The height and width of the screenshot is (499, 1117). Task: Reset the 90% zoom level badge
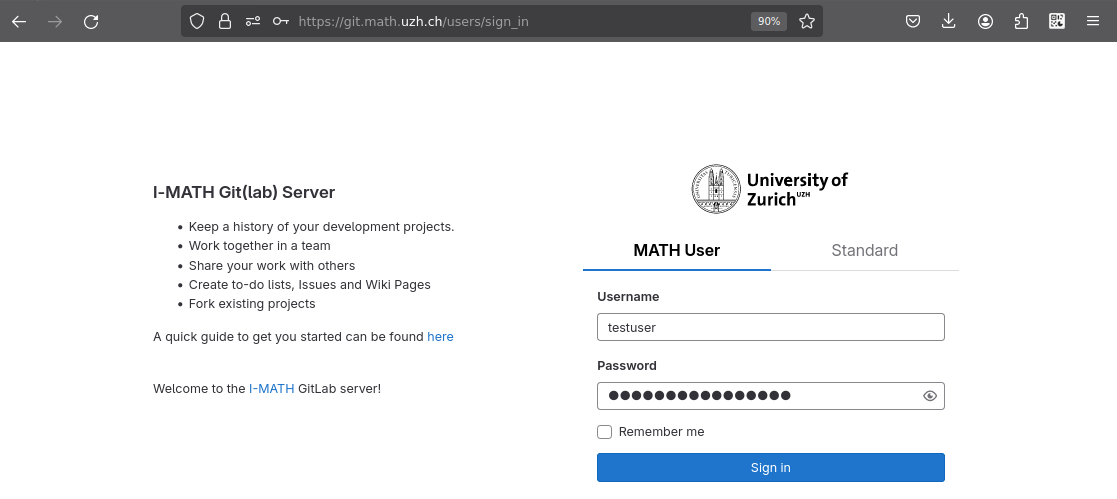[x=769, y=21]
